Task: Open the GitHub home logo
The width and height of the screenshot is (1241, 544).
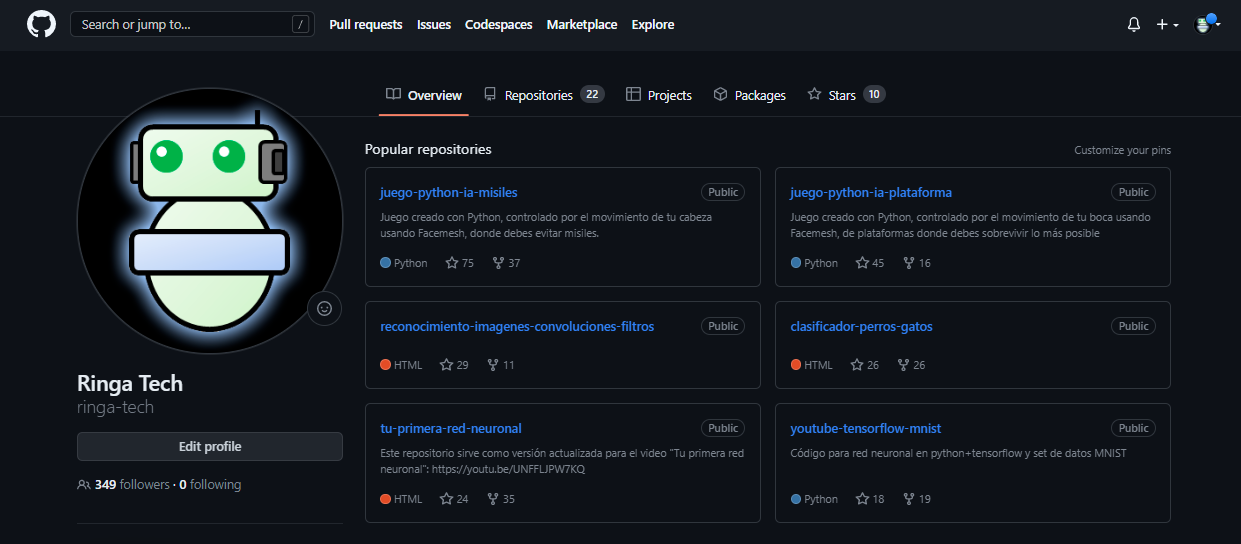Action: (x=41, y=24)
